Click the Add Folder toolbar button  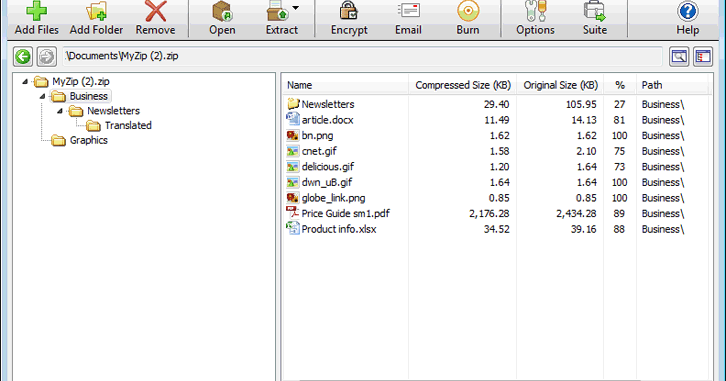pyautogui.click(x=96, y=19)
